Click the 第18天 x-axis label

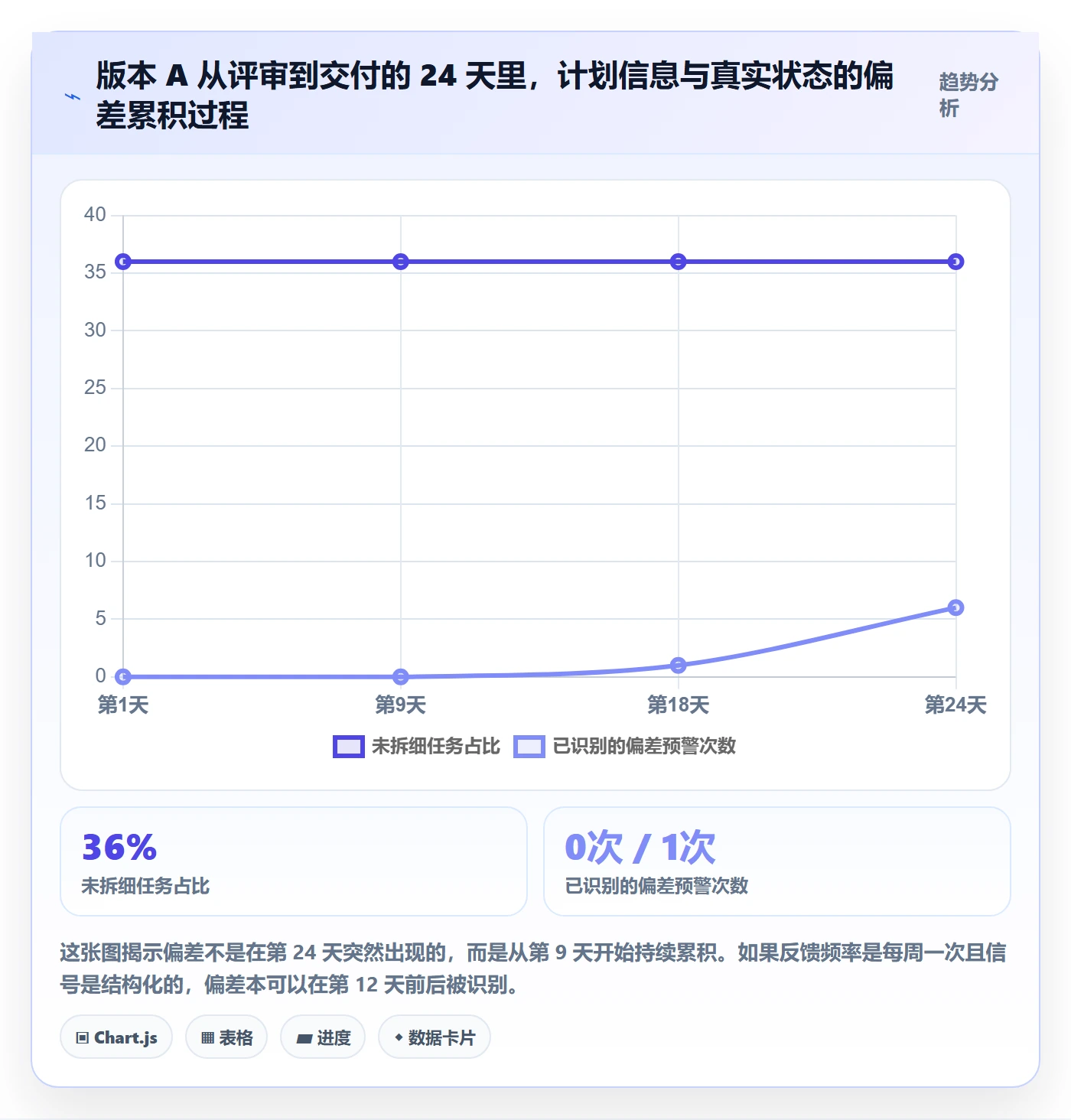pyautogui.click(x=678, y=705)
